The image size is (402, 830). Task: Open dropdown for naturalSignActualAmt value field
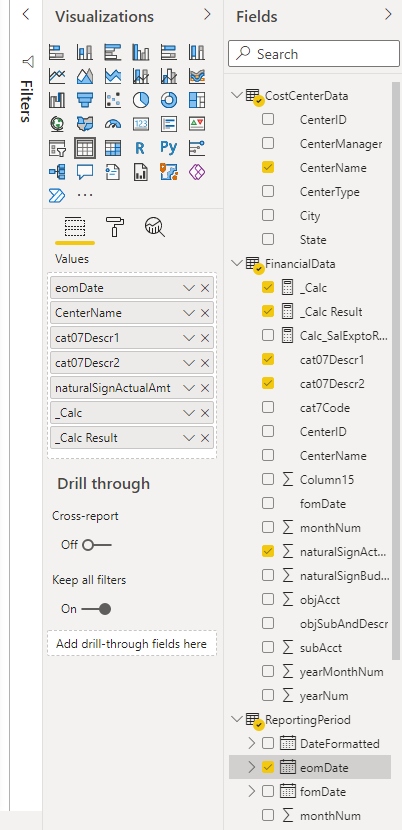189,388
